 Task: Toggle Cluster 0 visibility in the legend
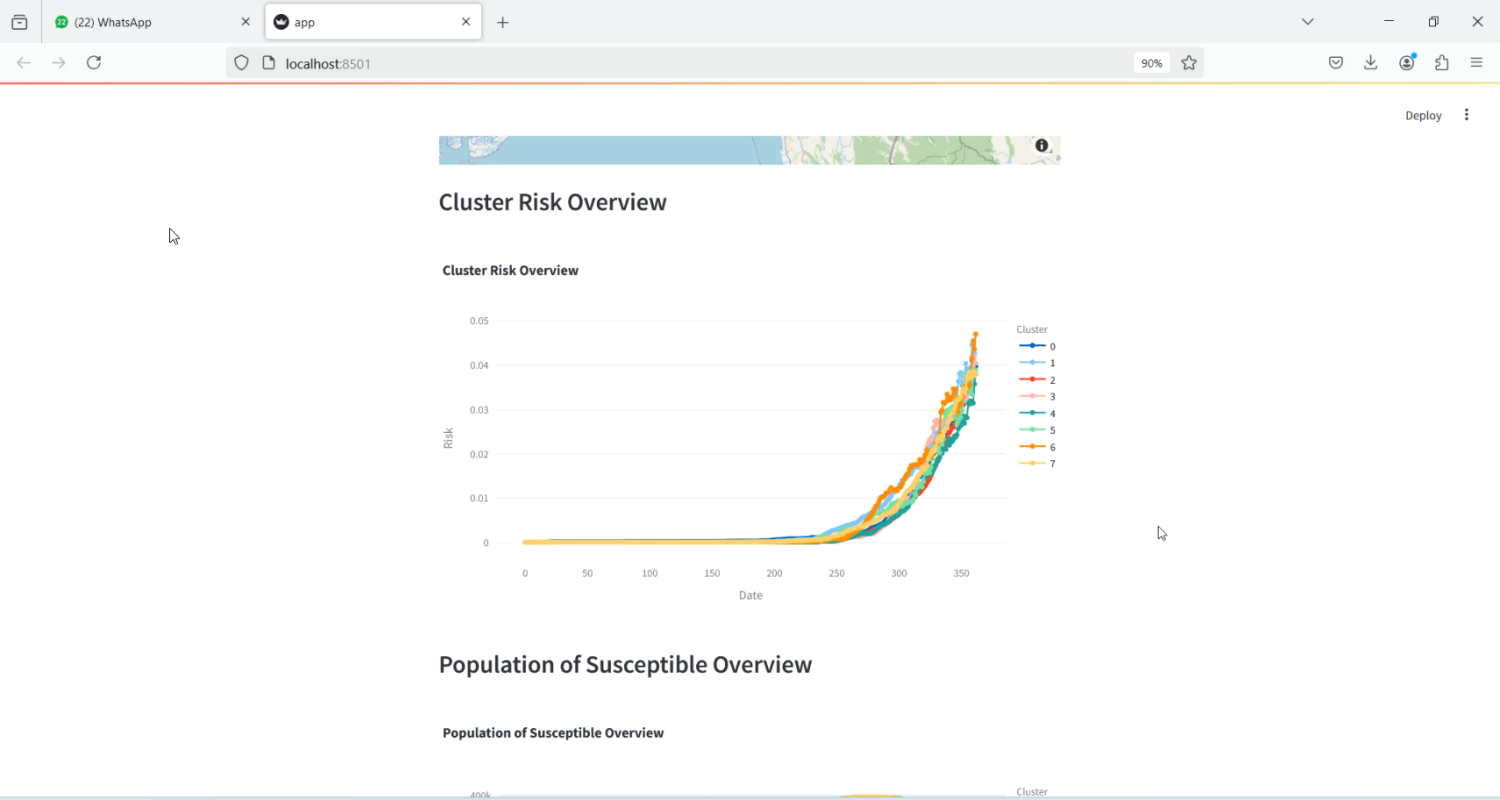(1037, 346)
